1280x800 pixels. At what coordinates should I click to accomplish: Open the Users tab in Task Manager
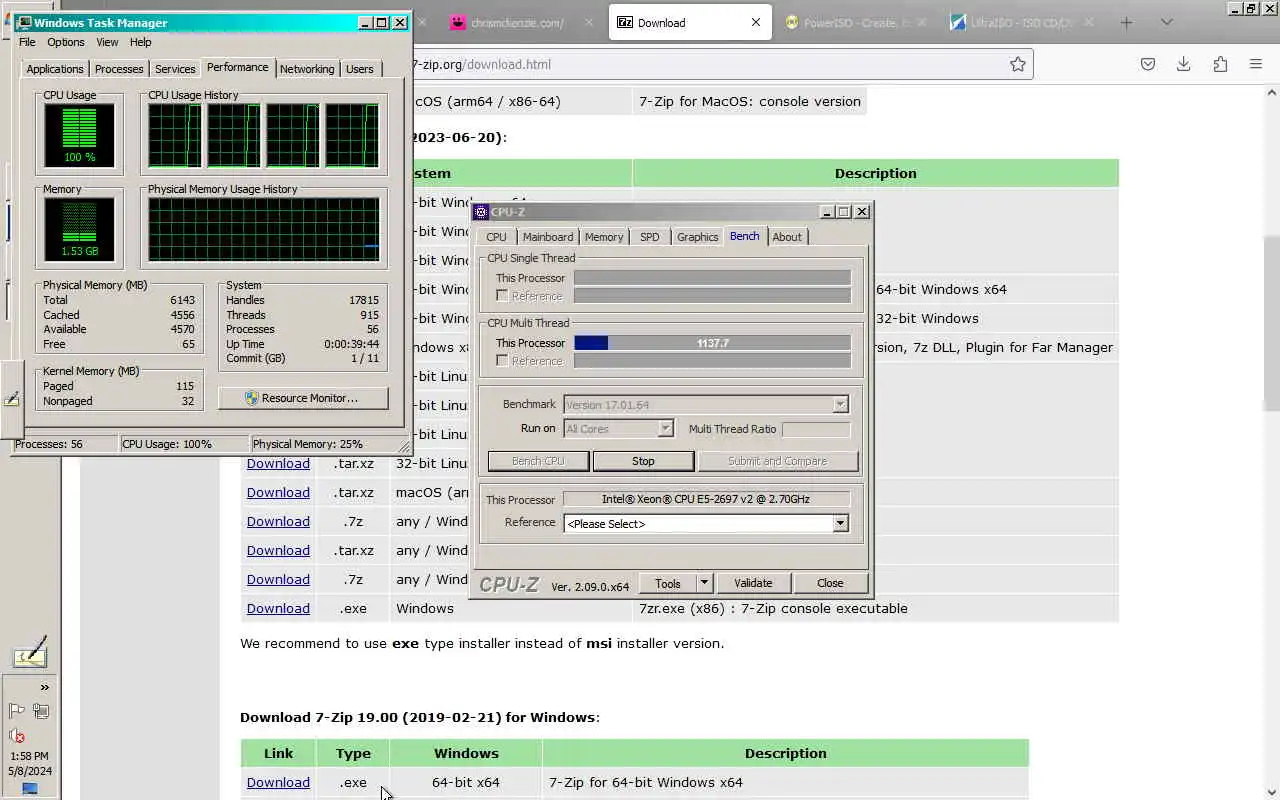[360, 69]
